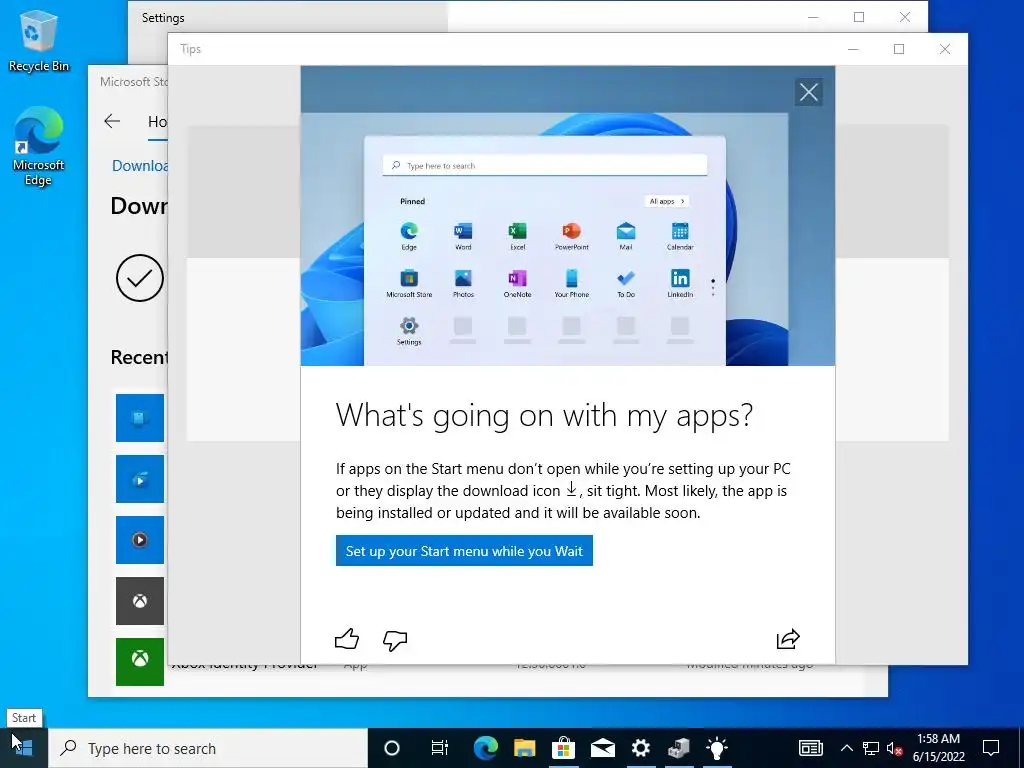The height and width of the screenshot is (768, 1024).
Task: Open the network status tray icon
Action: (x=871, y=748)
